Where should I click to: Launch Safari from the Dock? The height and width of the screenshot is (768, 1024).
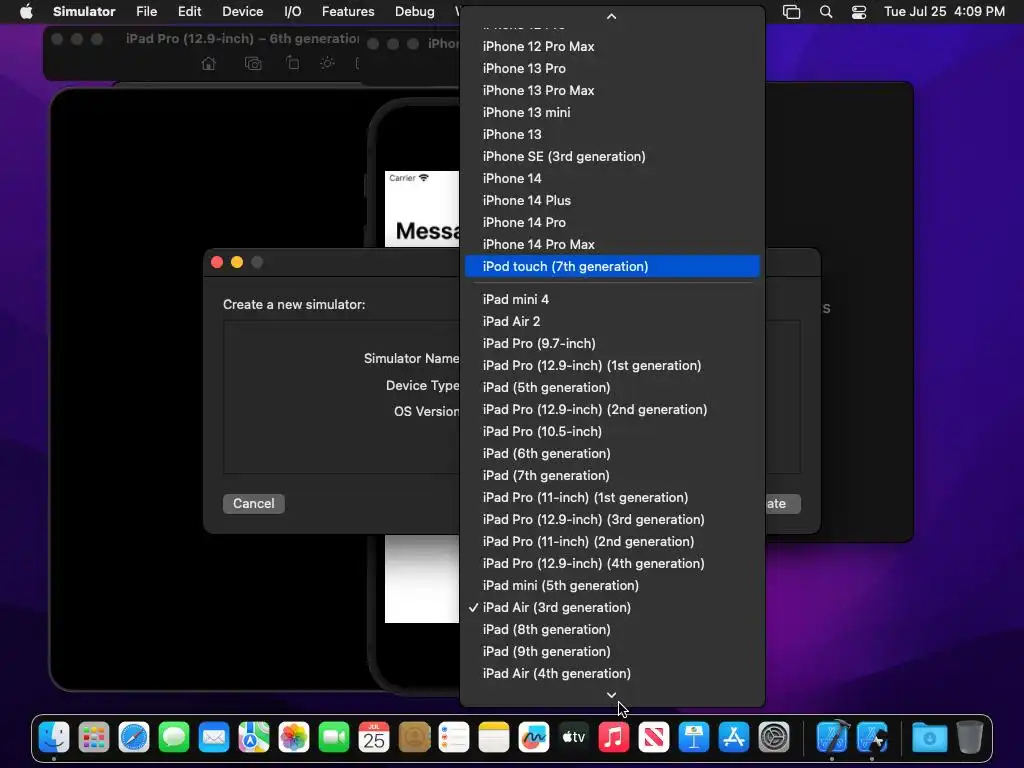[134, 738]
